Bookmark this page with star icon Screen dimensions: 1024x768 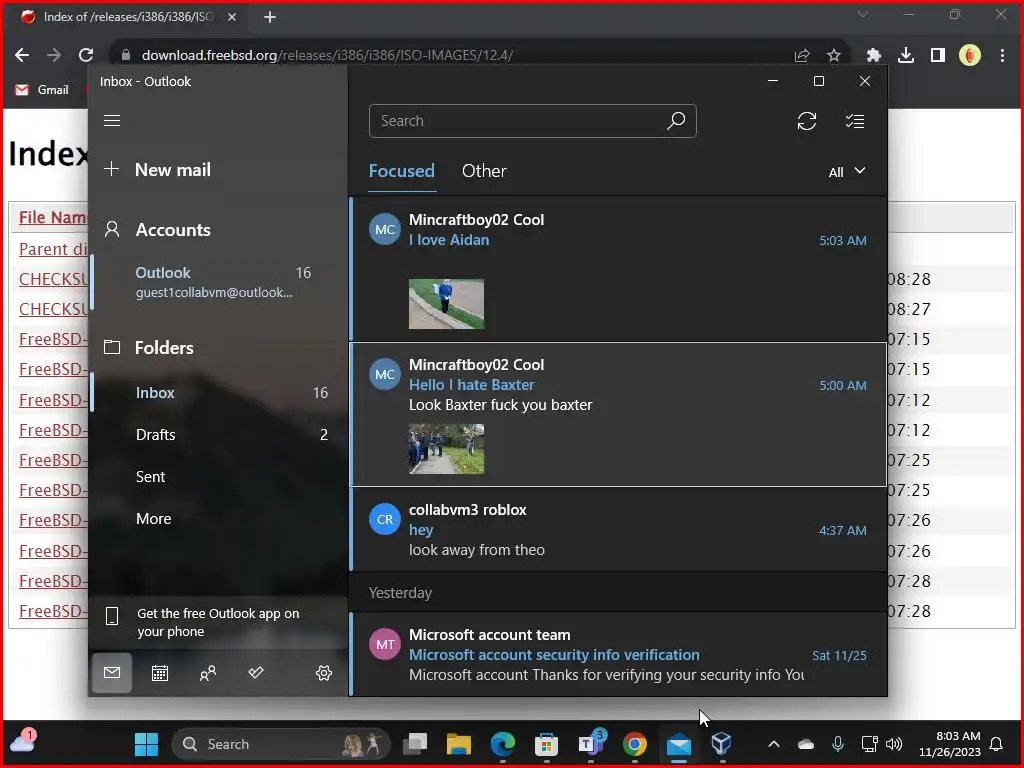(834, 56)
